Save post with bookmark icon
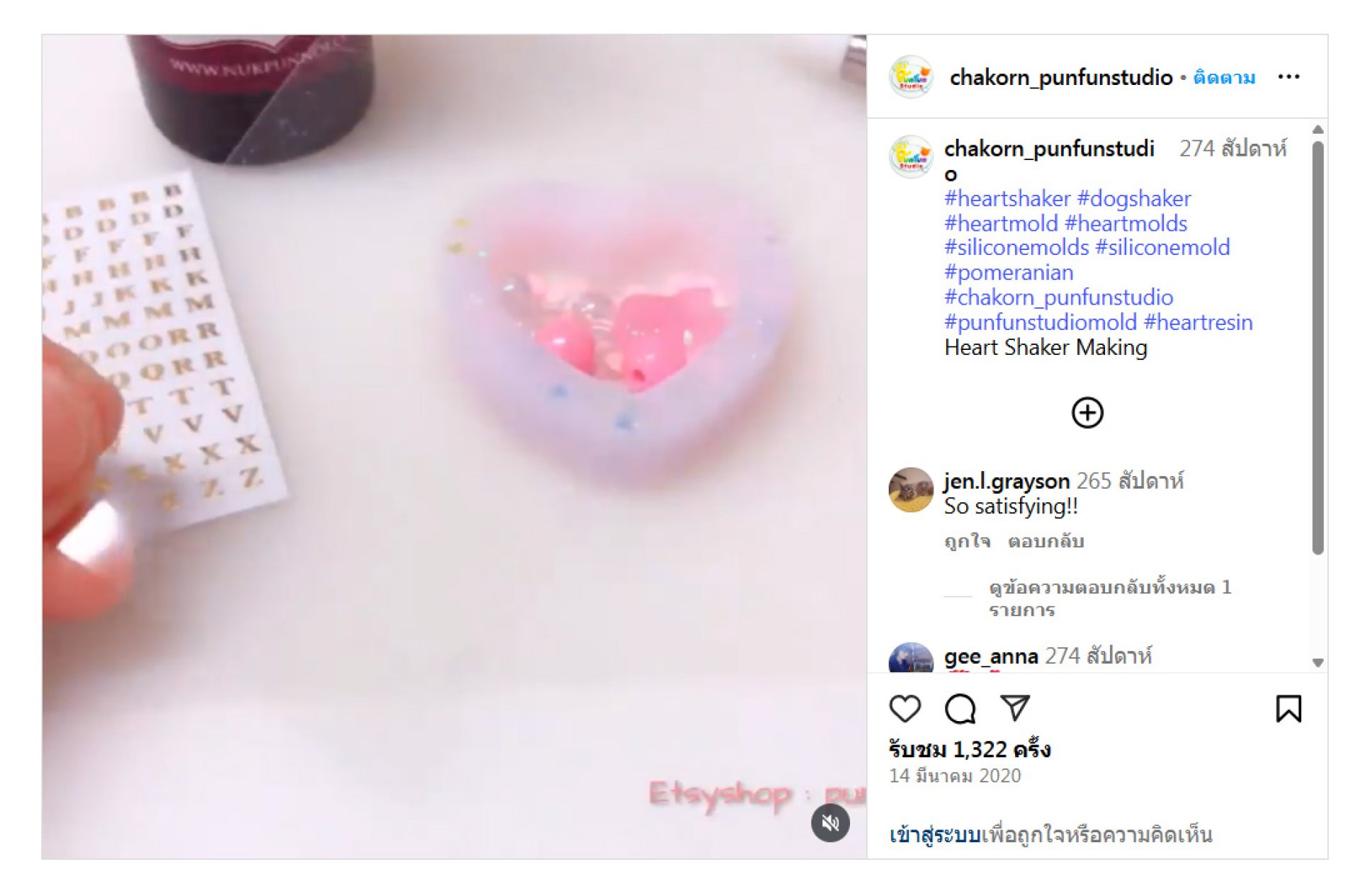The height and width of the screenshot is (896, 1360). 1288,708
